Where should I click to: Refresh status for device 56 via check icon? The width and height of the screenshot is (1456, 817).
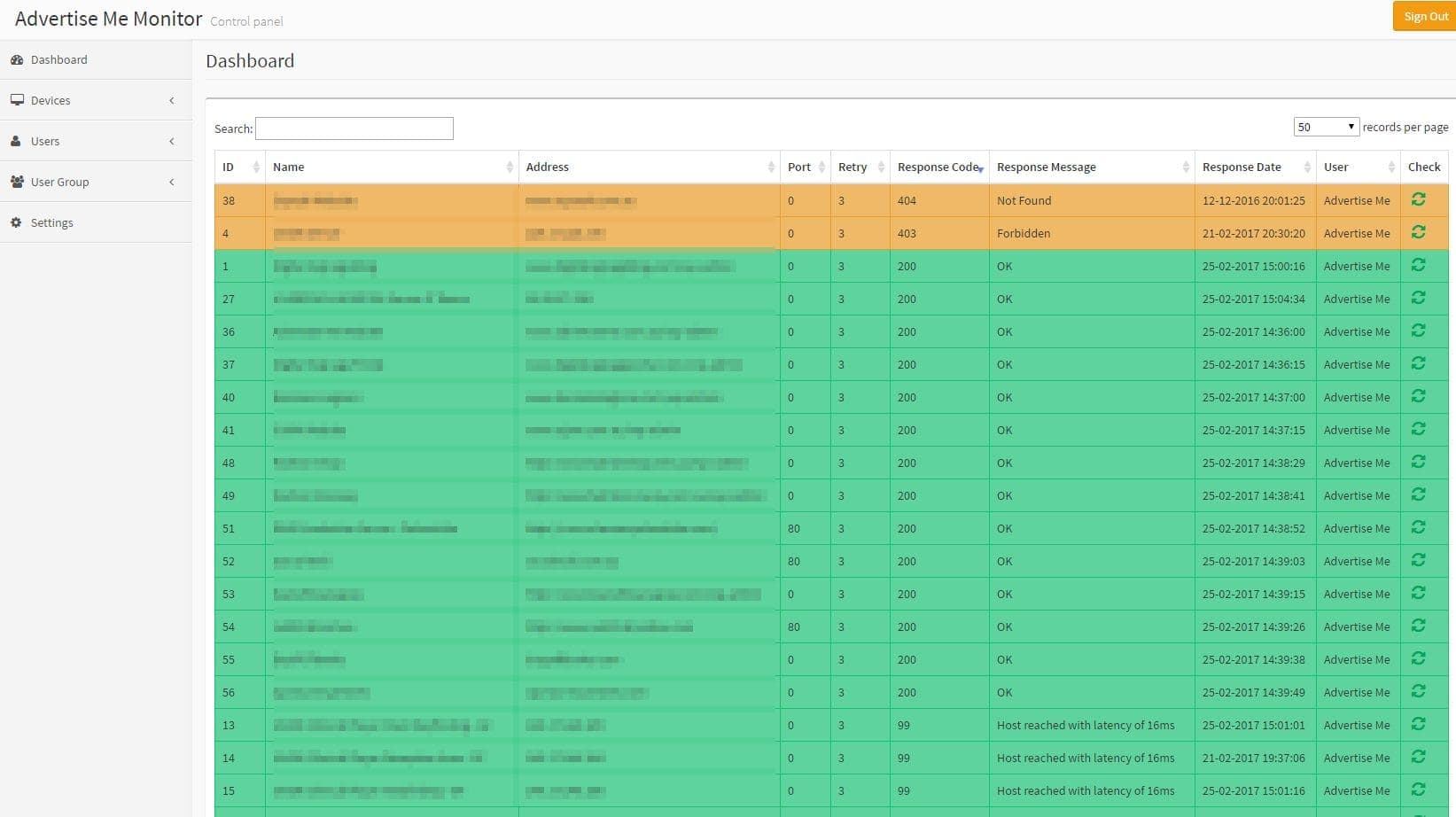(1420, 691)
